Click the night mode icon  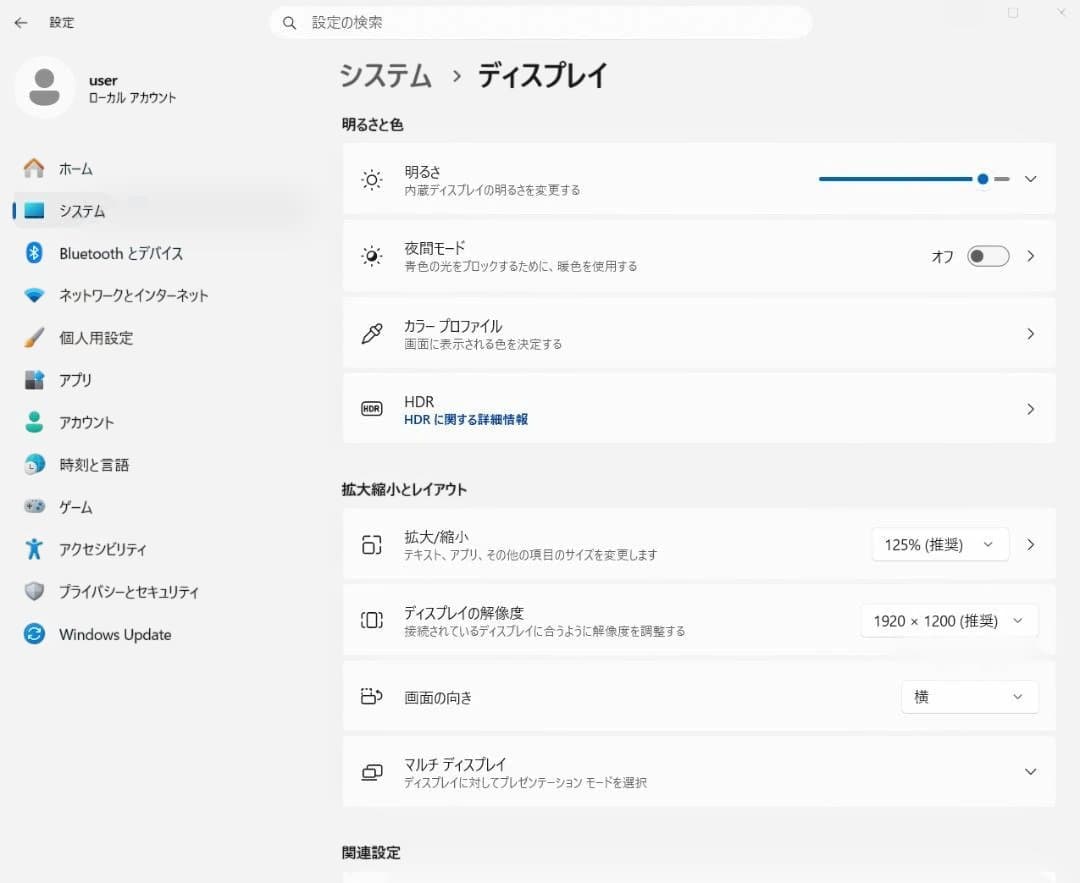tap(372, 256)
